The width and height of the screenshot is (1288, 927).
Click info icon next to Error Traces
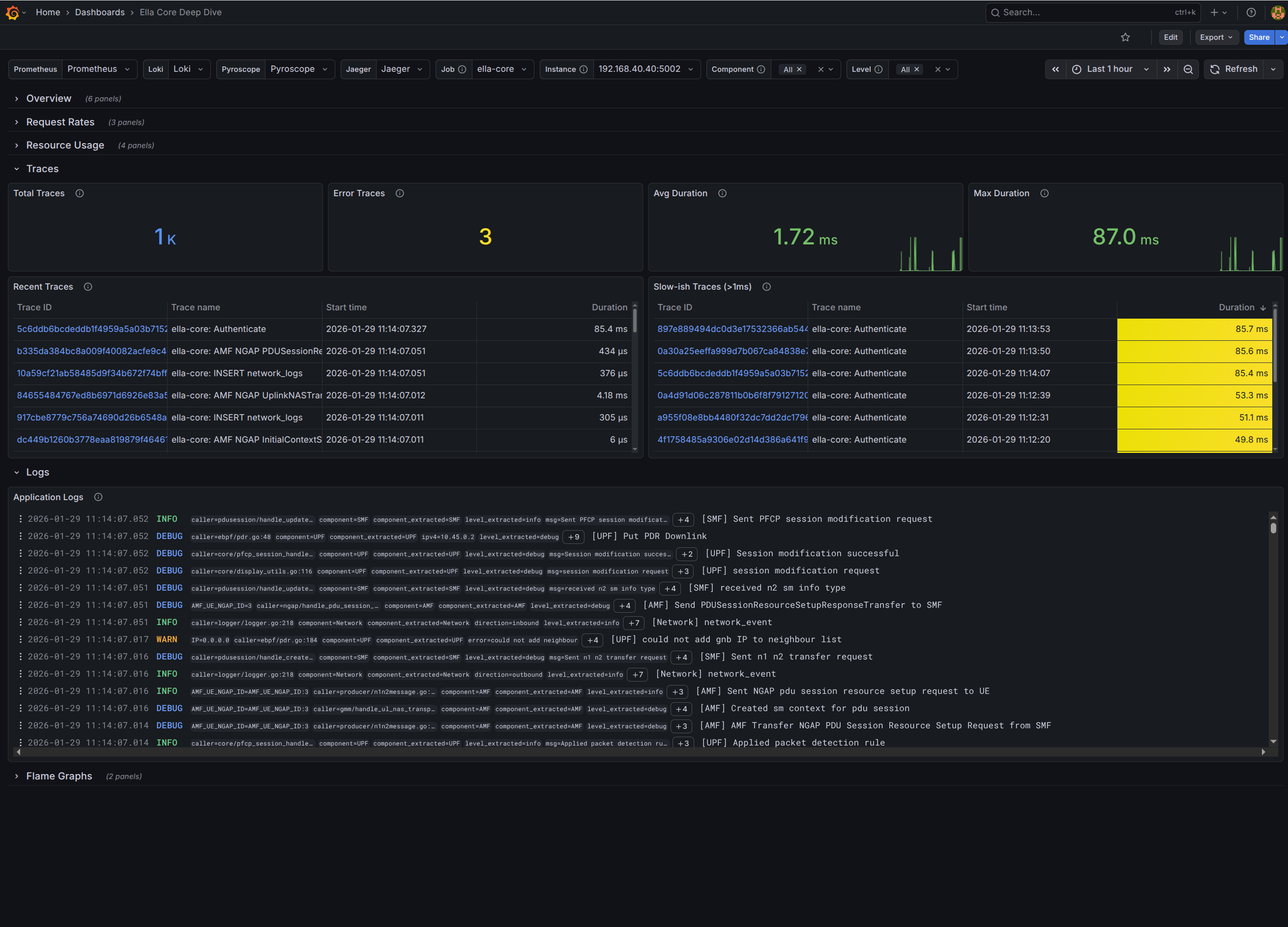[x=400, y=193]
